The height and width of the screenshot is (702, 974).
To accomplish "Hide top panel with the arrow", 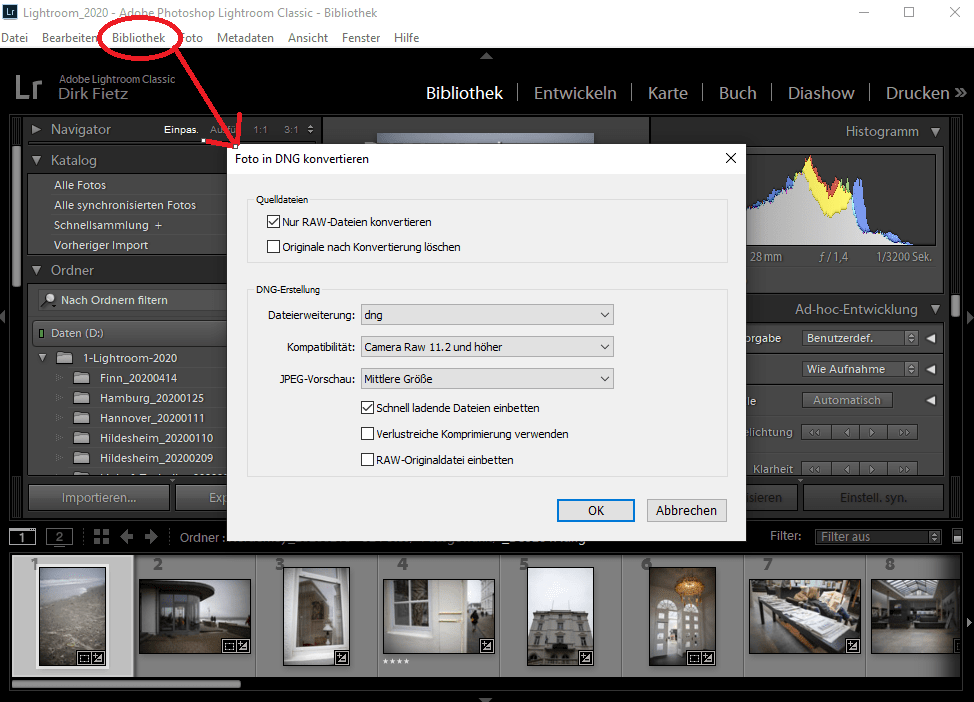I will (x=486, y=56).
